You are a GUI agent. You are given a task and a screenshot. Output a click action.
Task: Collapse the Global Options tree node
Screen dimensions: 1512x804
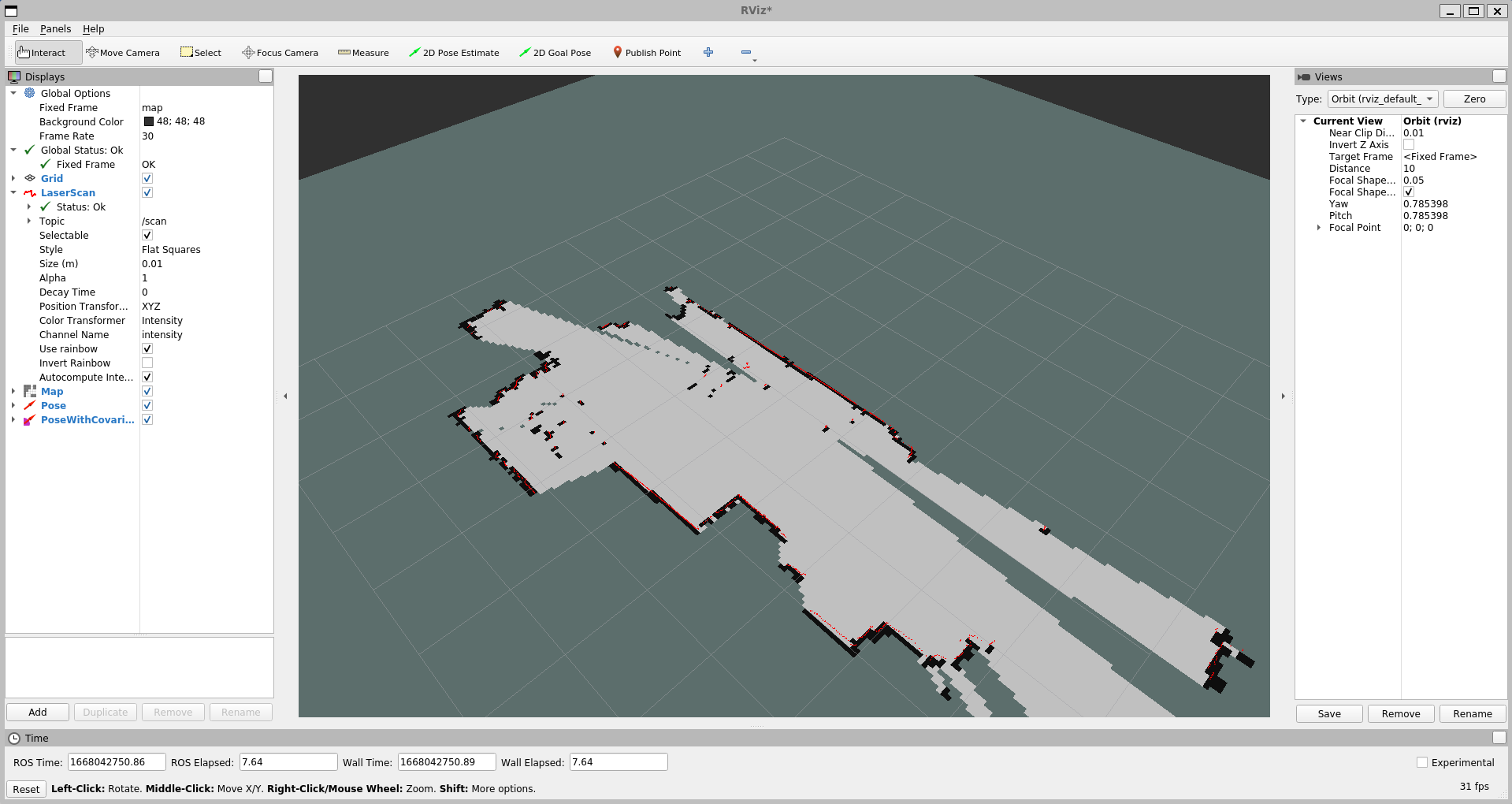coord(13,93)
